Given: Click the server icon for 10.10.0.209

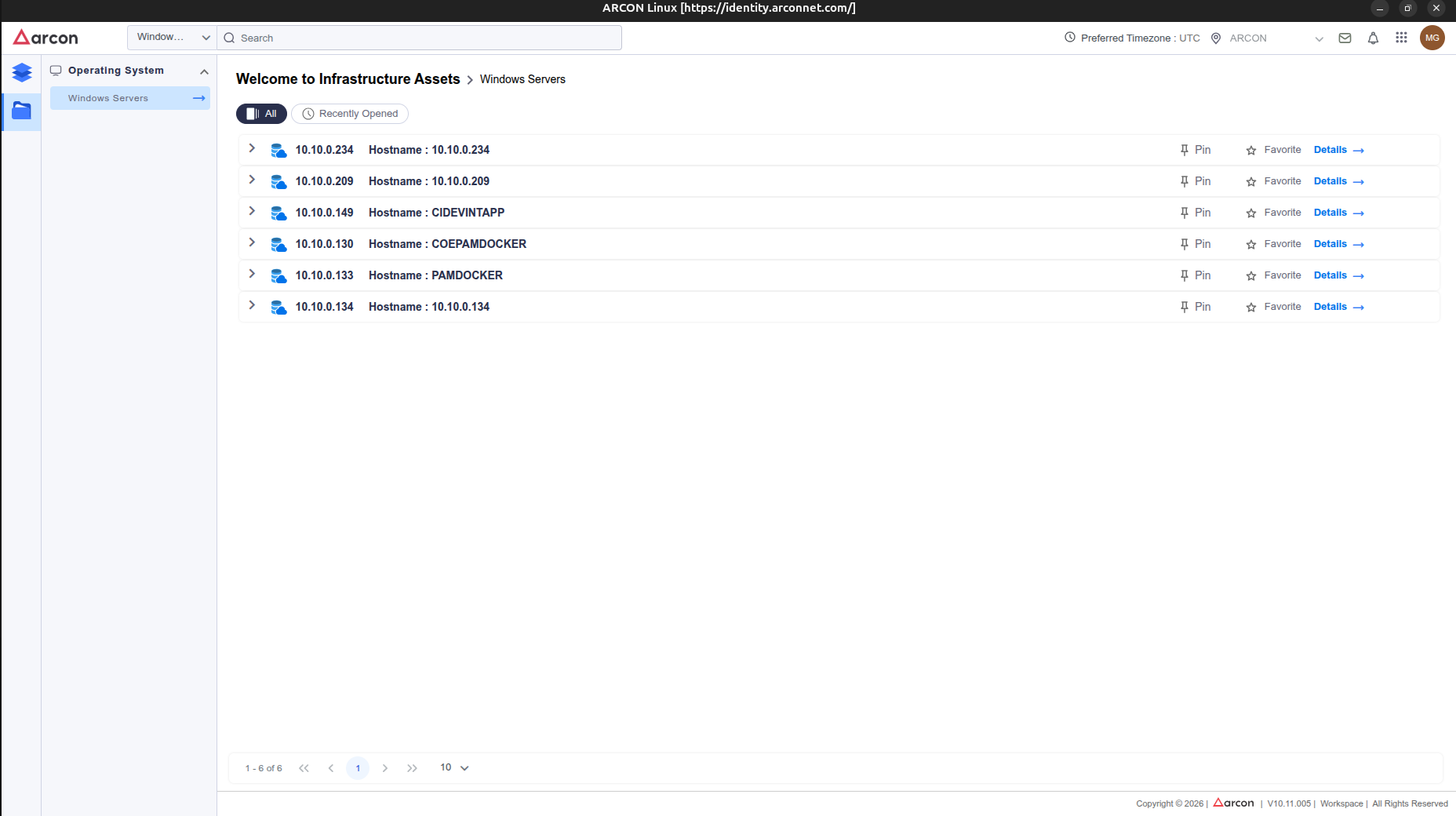Looking at the screenshot, I should tap(278, 181).
